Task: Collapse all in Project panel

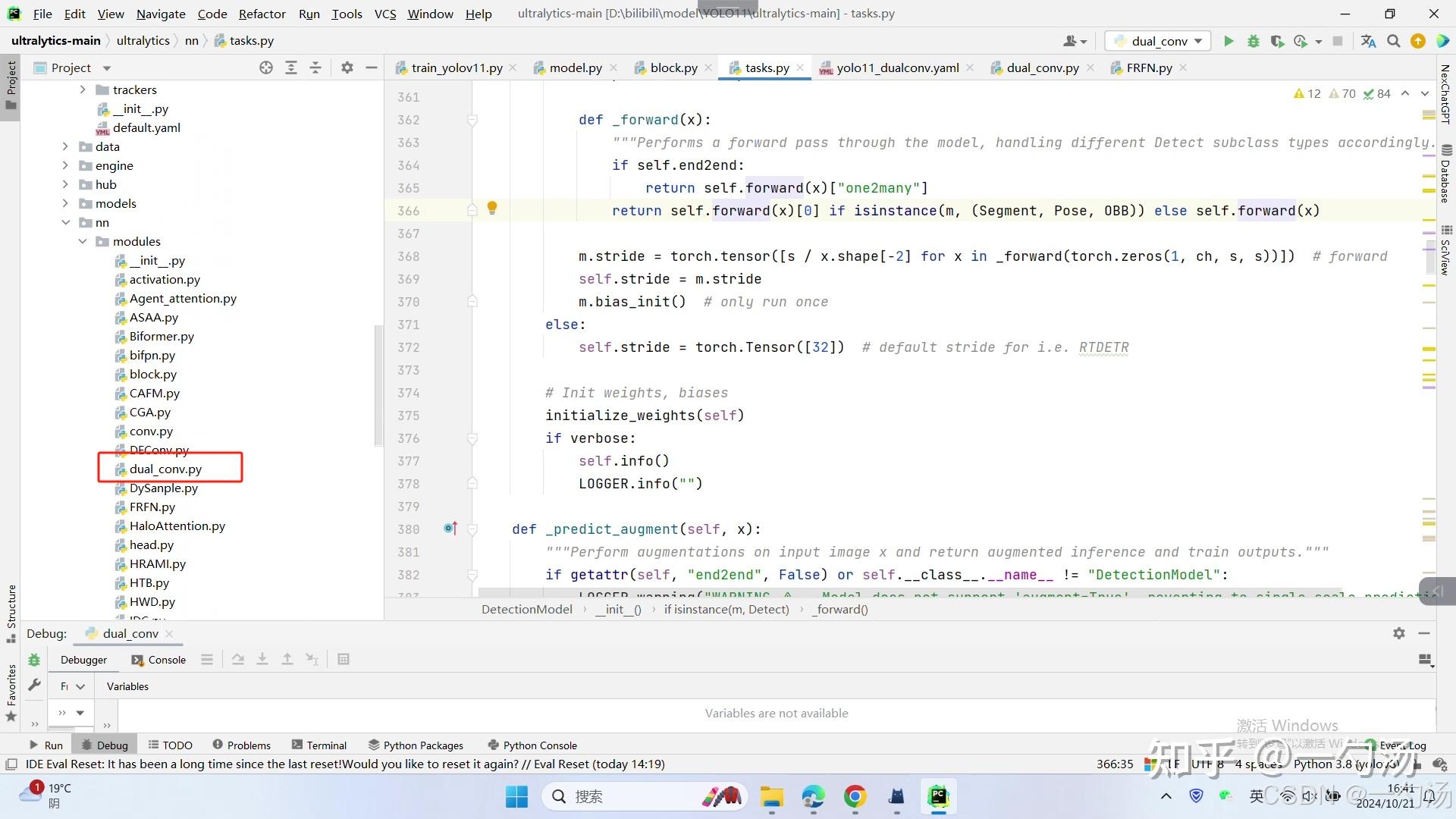Action: (315, 67)
